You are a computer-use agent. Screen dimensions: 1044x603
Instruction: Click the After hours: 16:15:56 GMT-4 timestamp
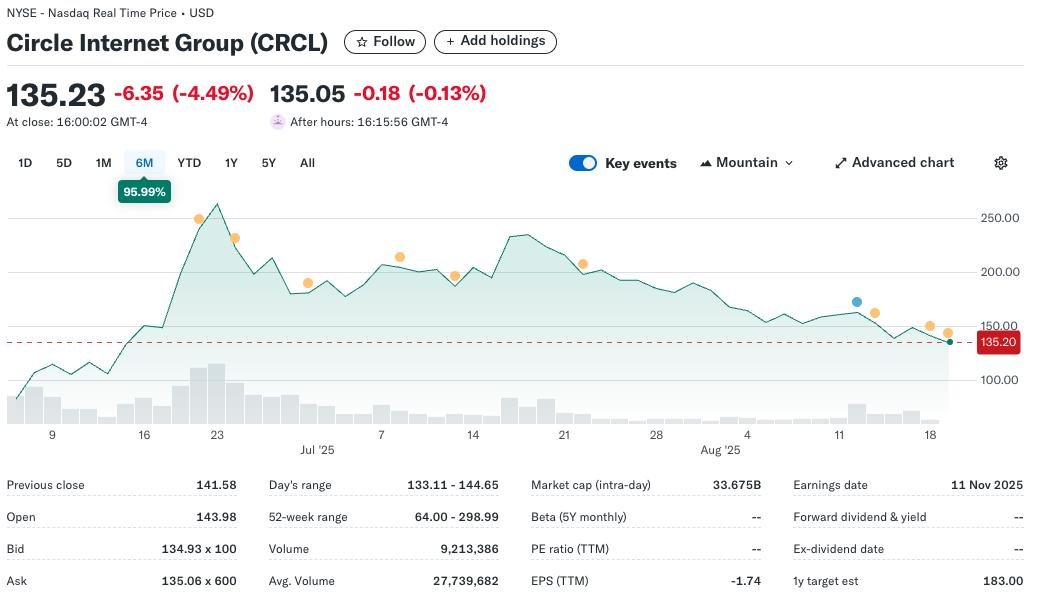(369, 122)
